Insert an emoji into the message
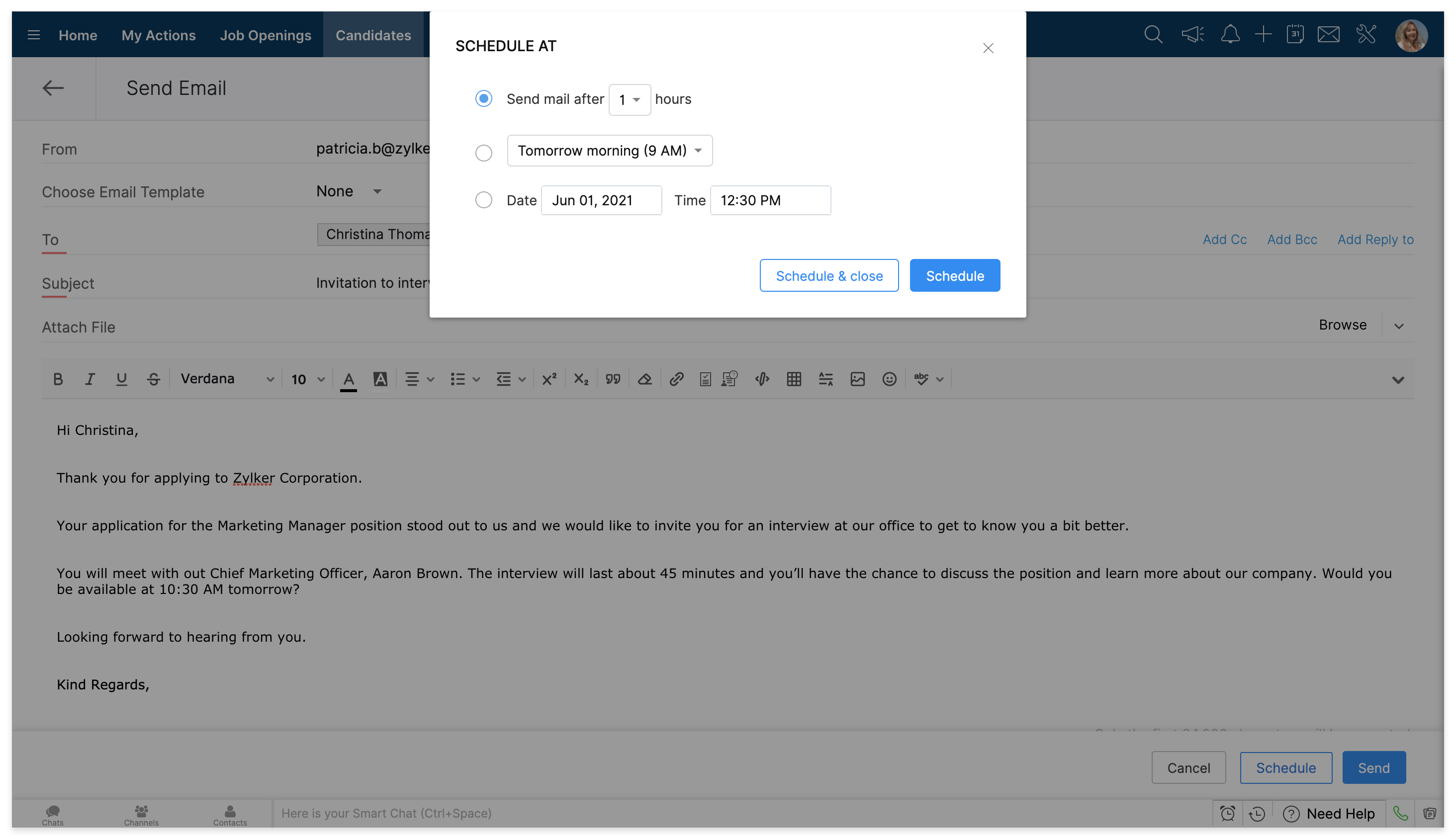The height and width of the screenshot is (839, 1456). coord(889,379)
